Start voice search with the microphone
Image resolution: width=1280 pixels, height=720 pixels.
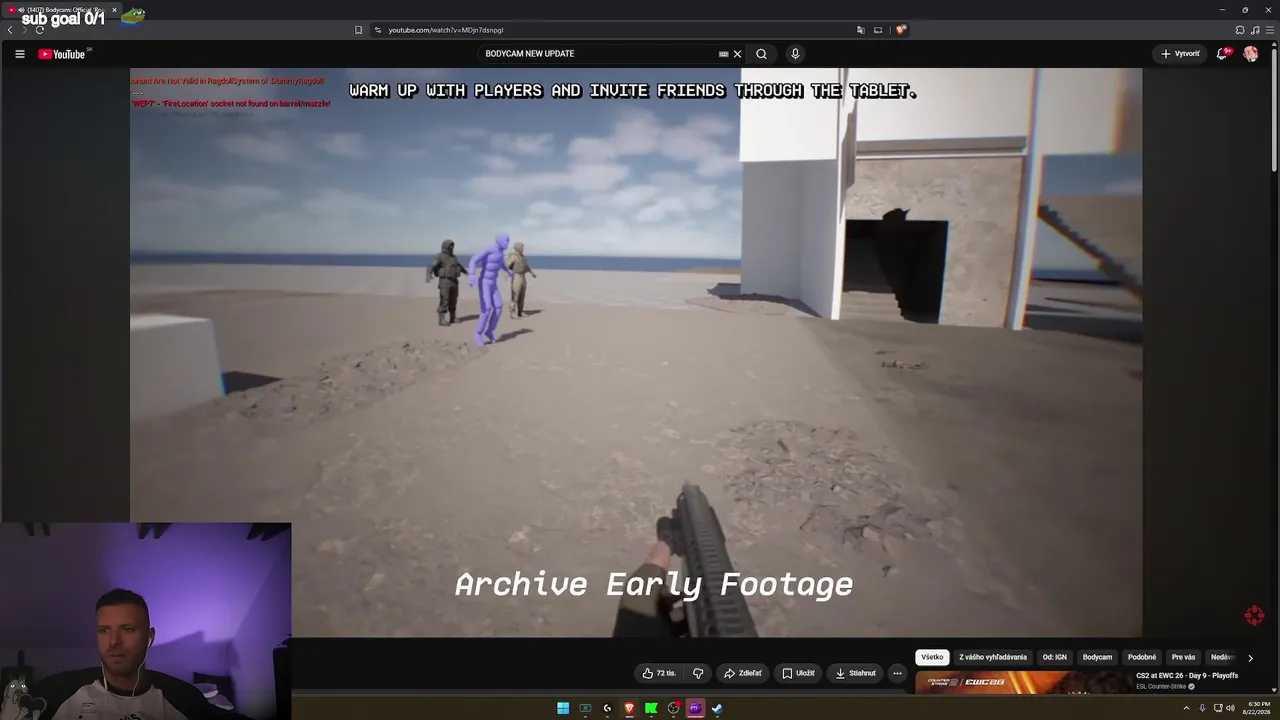795,54
